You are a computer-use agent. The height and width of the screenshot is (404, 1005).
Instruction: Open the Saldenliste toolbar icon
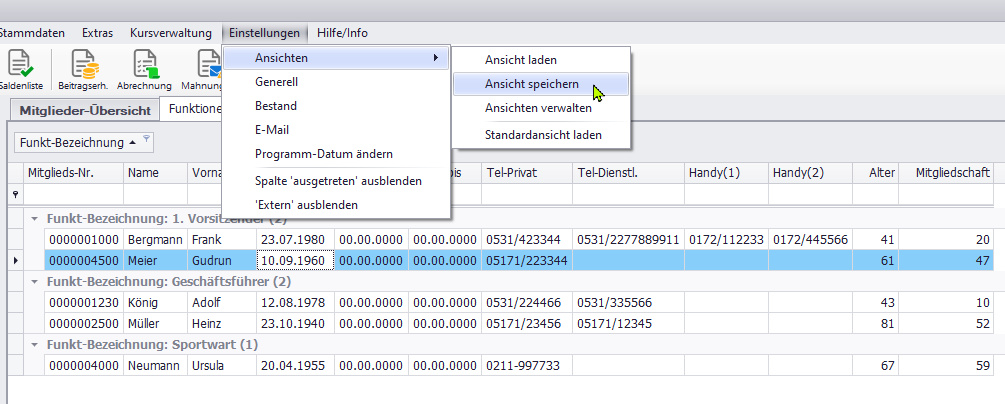click(x=20, y=68)
